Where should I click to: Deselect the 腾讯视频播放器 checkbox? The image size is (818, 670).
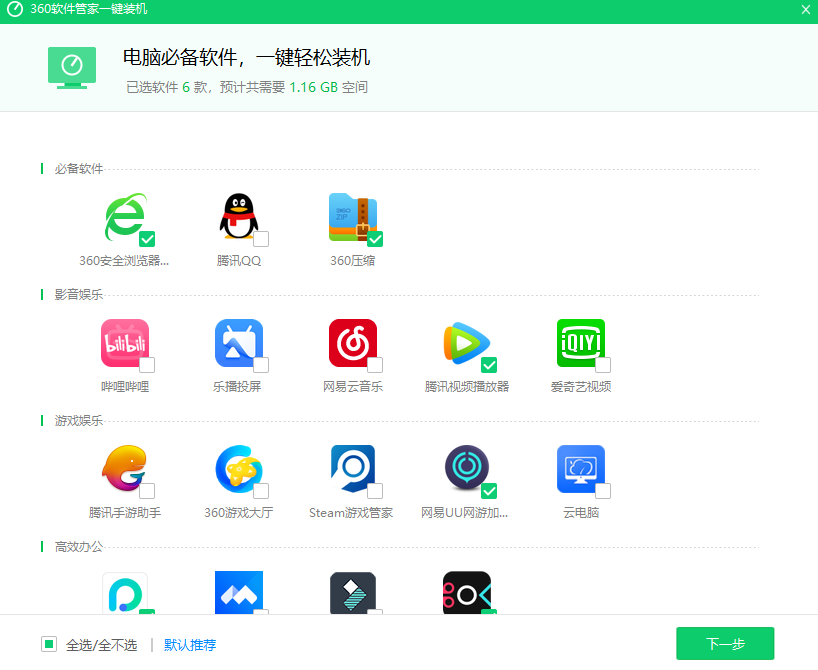pos(489,365)
